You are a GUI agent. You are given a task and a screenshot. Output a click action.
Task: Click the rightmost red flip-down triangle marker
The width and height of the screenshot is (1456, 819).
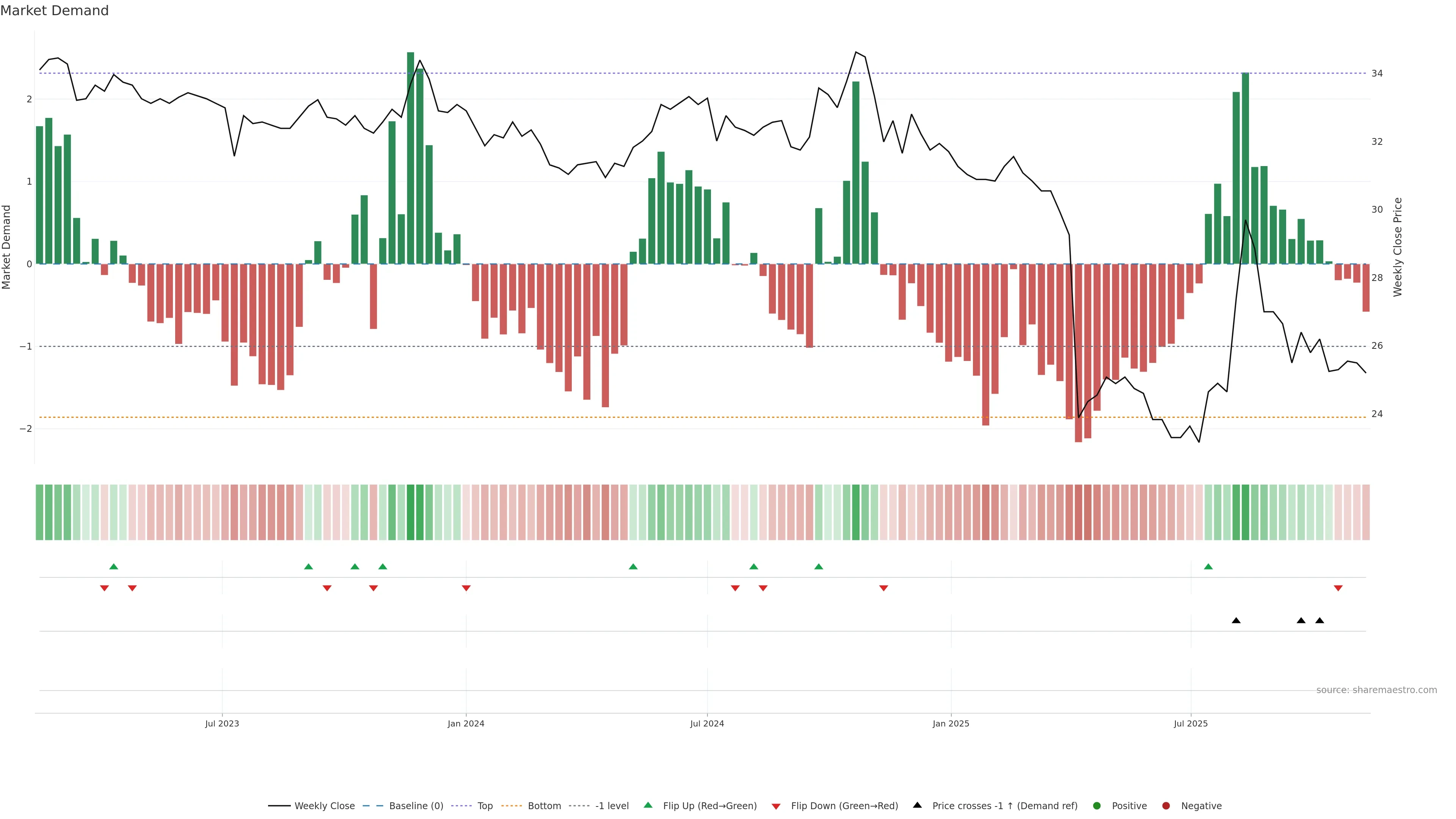[1338, 588]
